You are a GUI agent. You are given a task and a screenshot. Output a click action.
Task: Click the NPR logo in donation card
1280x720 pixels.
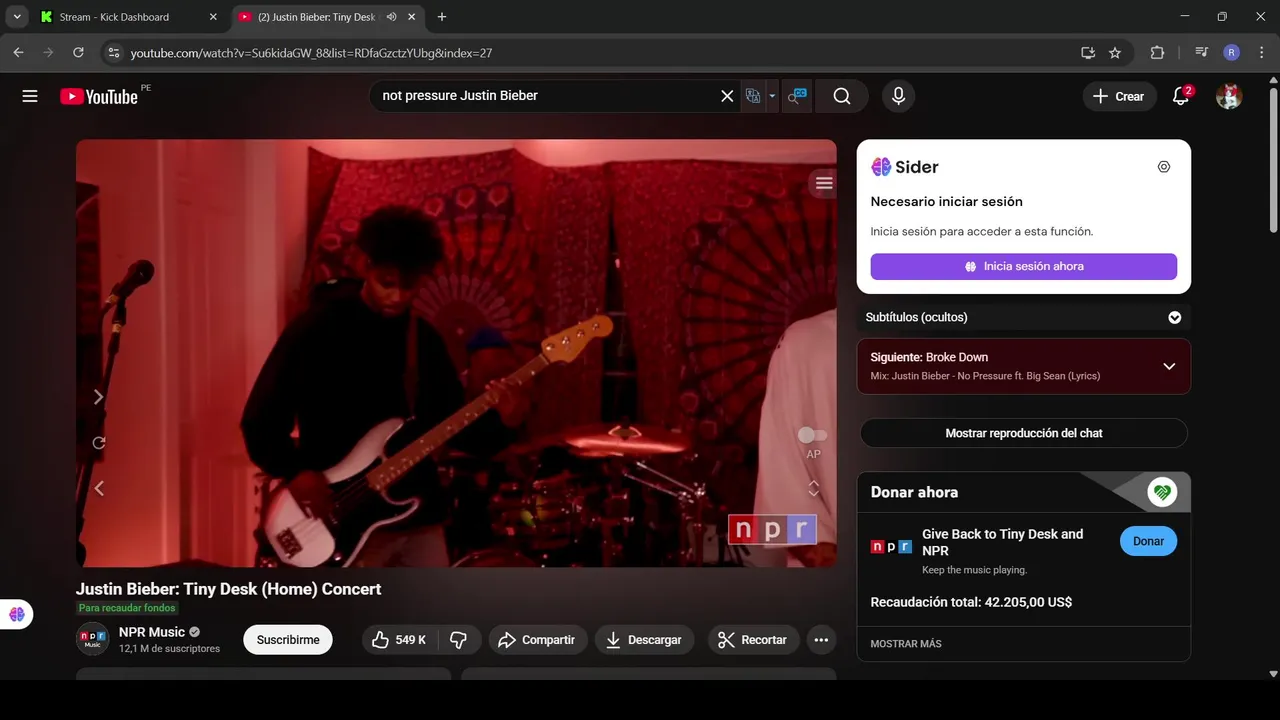point(891,547)
